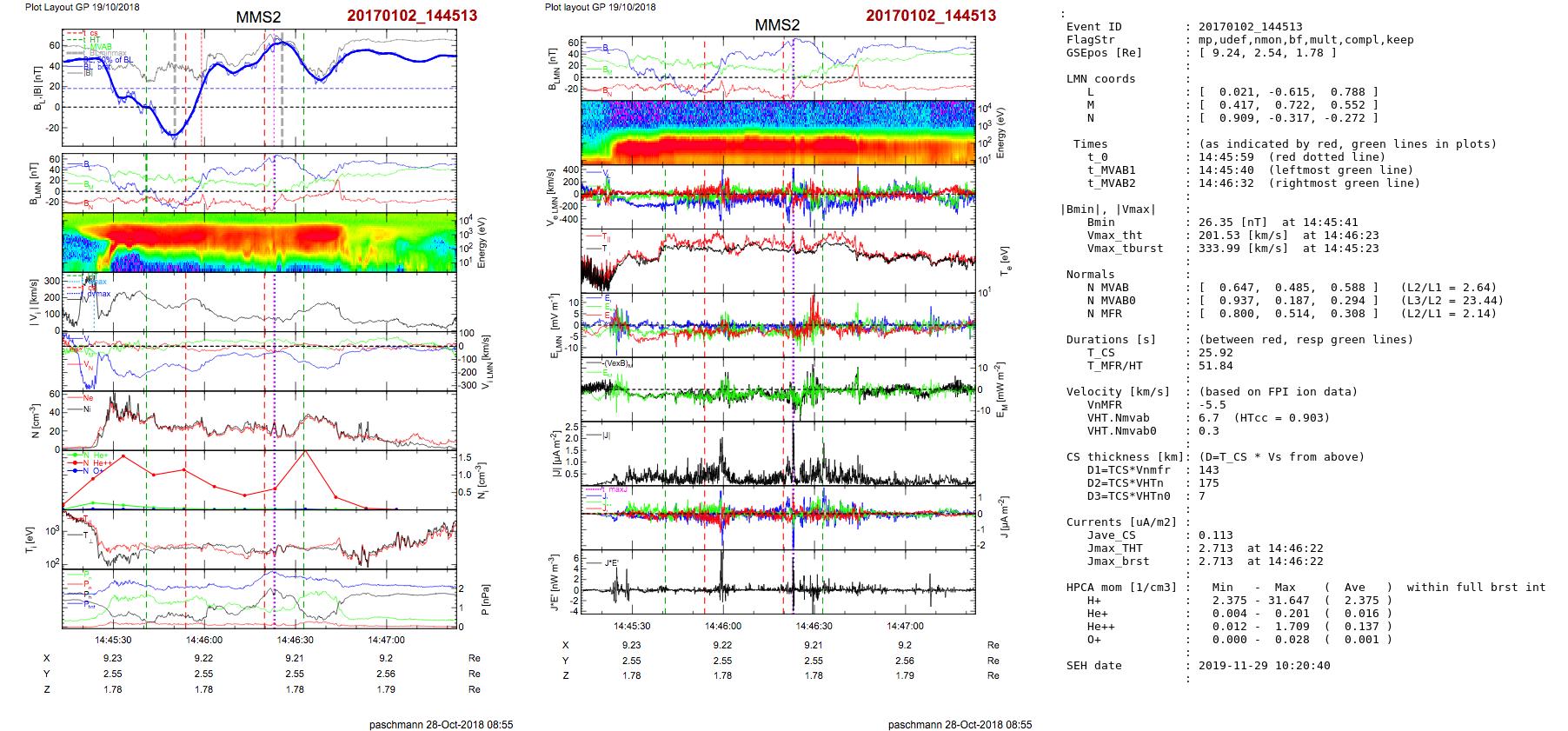Select the '(HTcc = 0.903)' text
Screen dimensions: 1568x731
coord(1281,418)
